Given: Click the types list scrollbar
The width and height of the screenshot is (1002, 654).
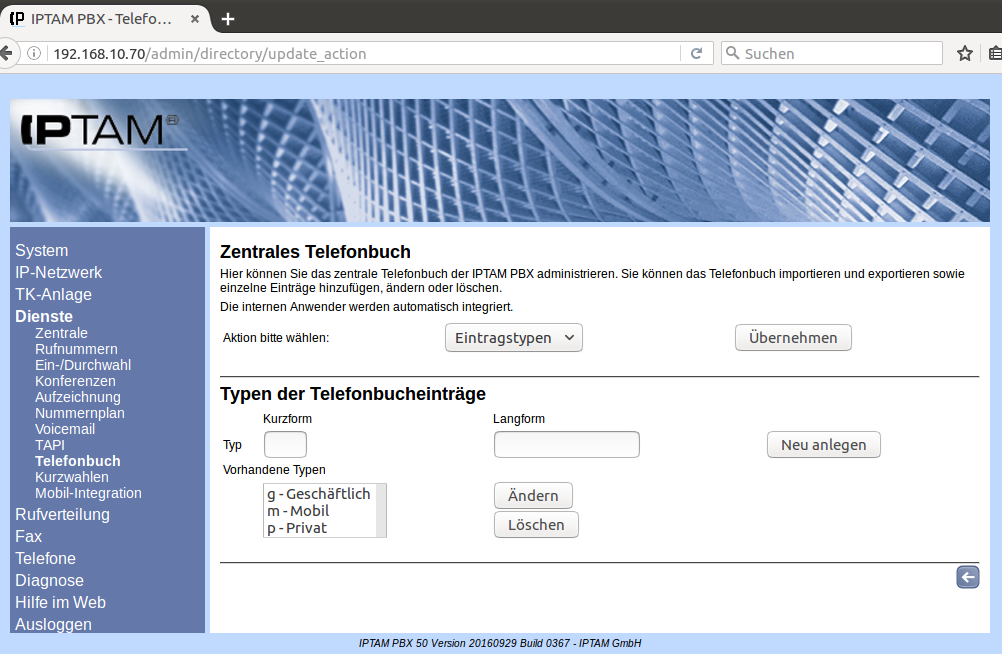Looking at the screenshot, I should coord(381,510).
